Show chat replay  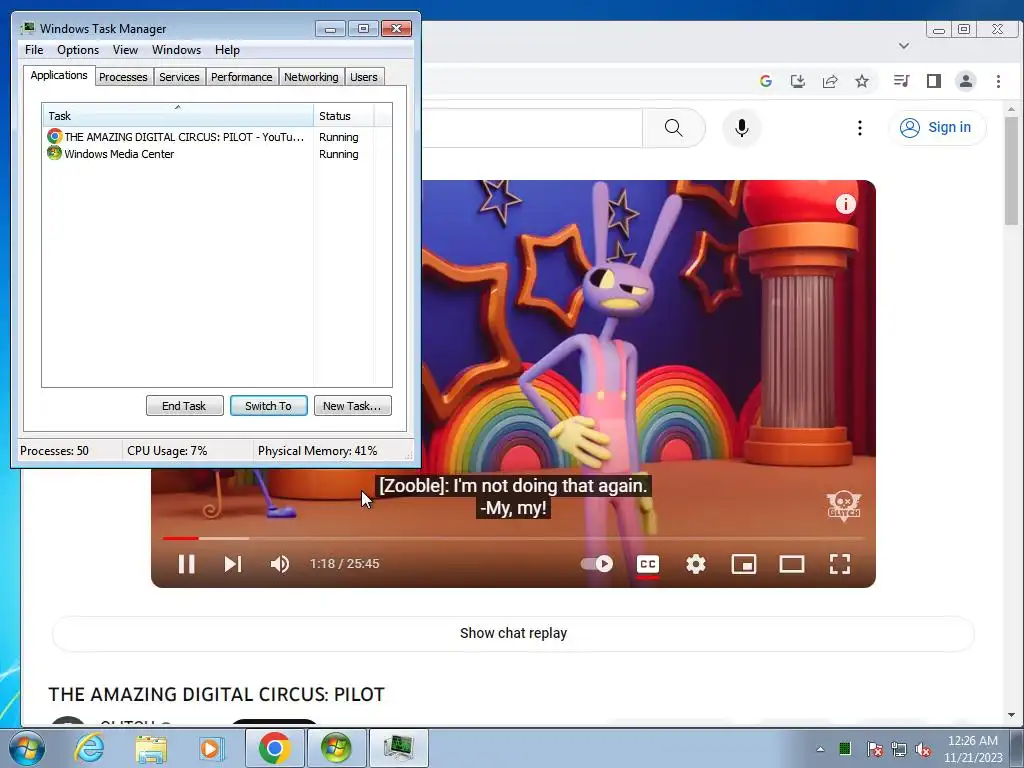click(513, 633)
